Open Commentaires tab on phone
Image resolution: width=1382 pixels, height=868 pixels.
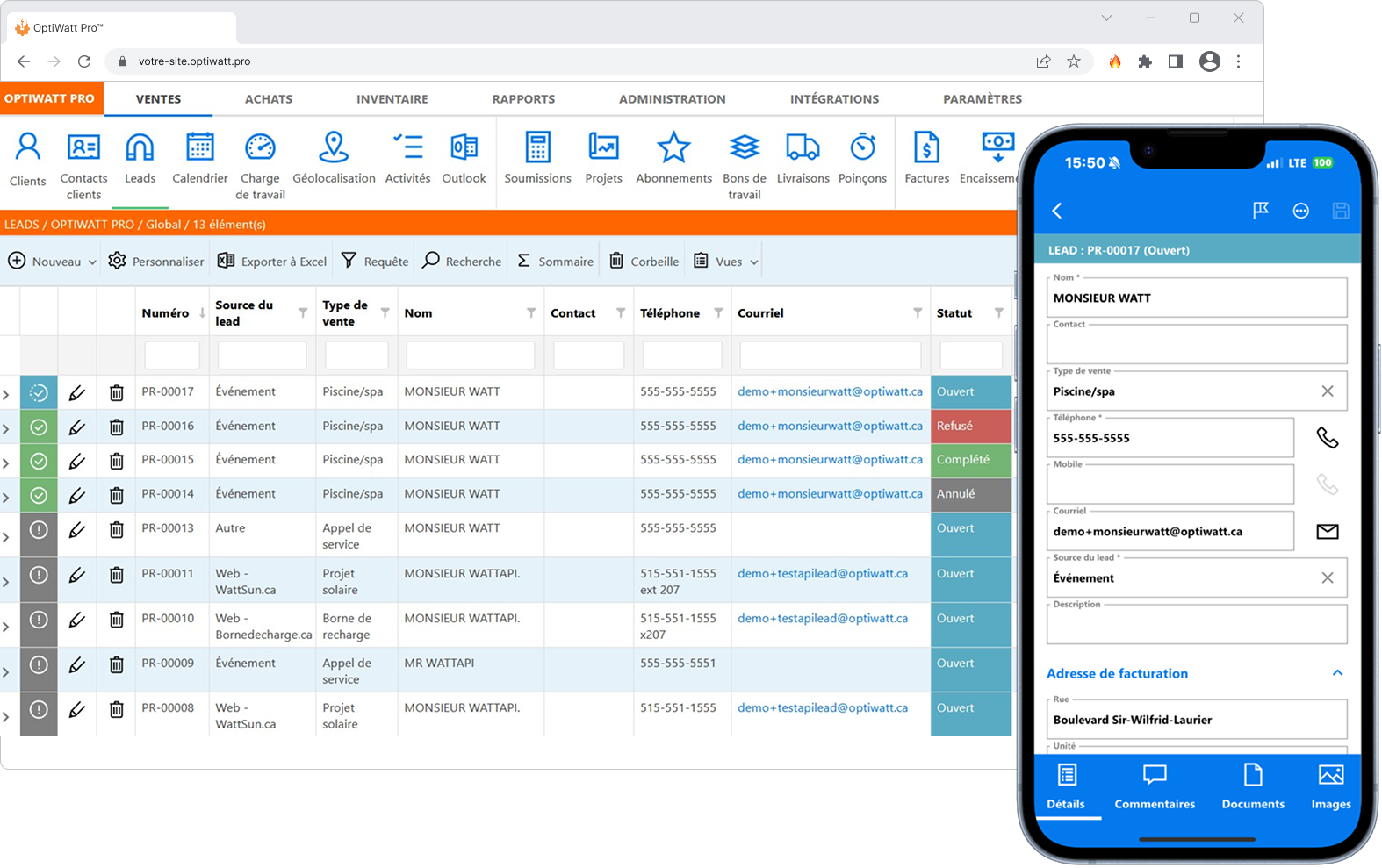[1155, 787]
